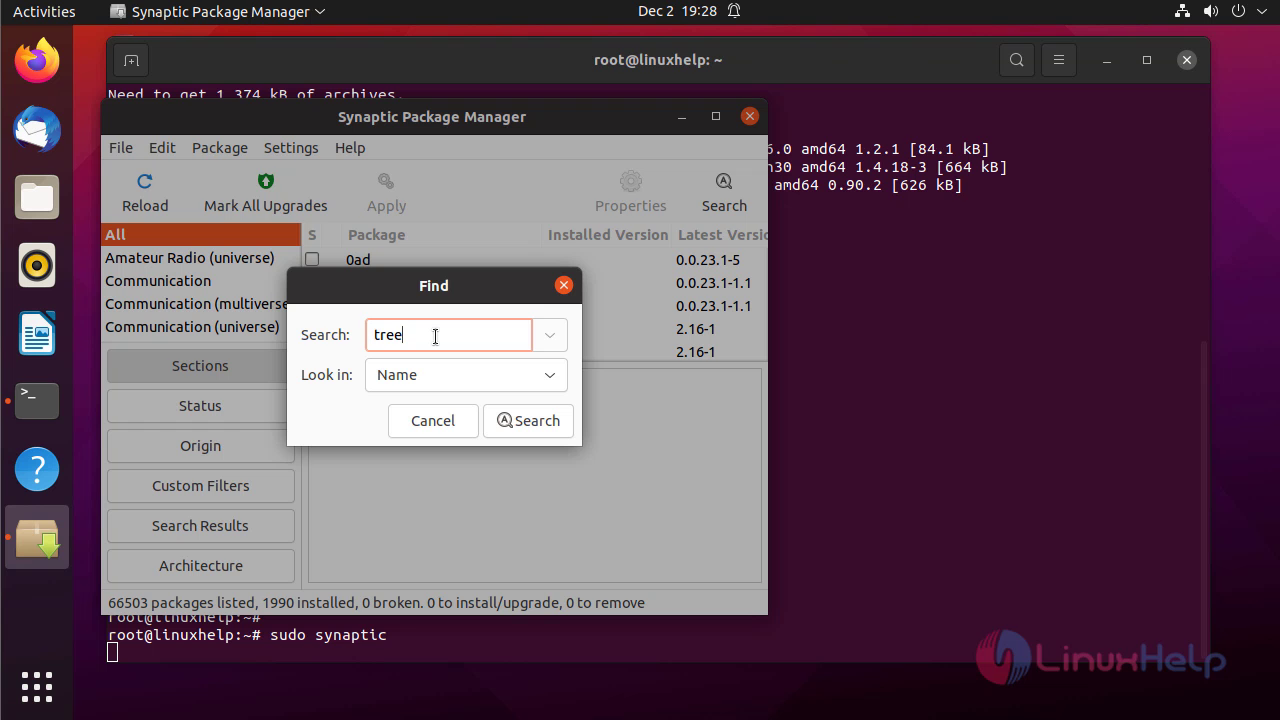The height and width of the screenshot is (720, 1280).
Task: Select the All category in the sections list
Action: point(201,235)
